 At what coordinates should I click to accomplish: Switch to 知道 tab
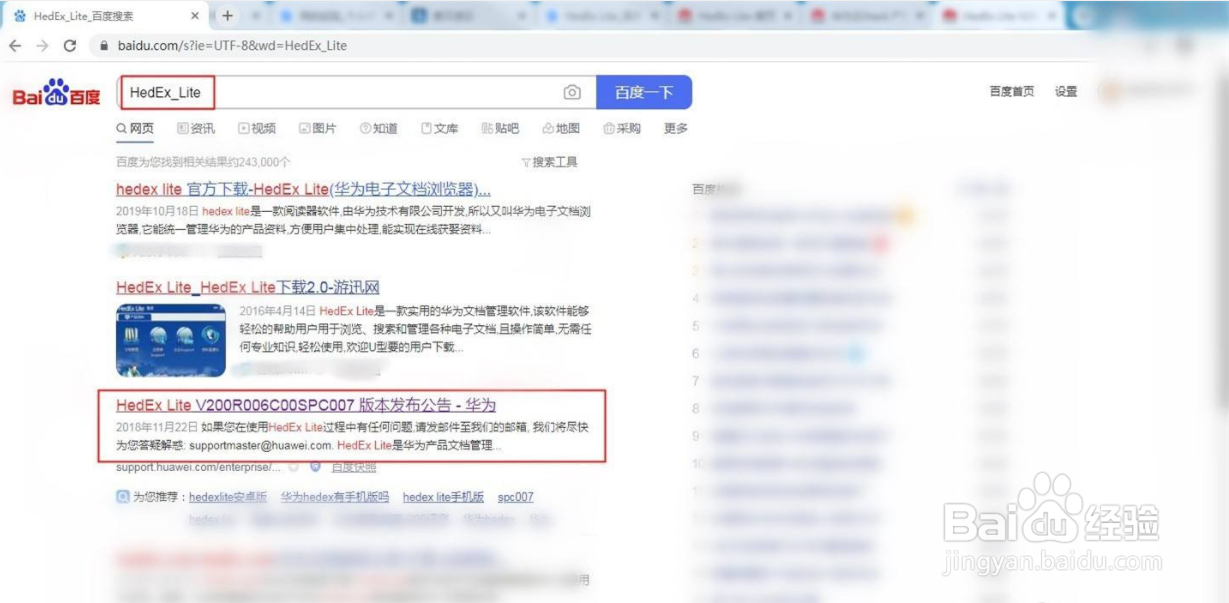coord(379,129)
